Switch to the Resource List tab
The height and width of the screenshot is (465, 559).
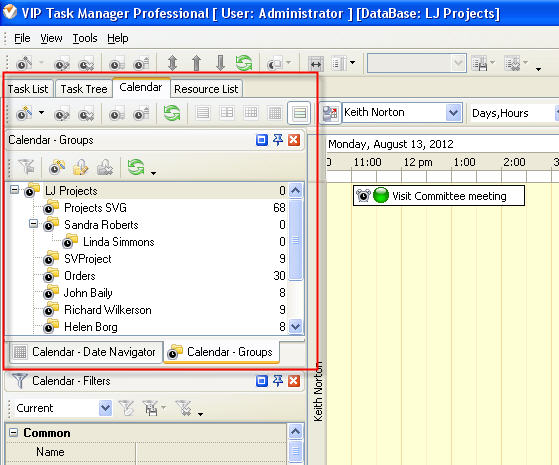tap(206, 89)
